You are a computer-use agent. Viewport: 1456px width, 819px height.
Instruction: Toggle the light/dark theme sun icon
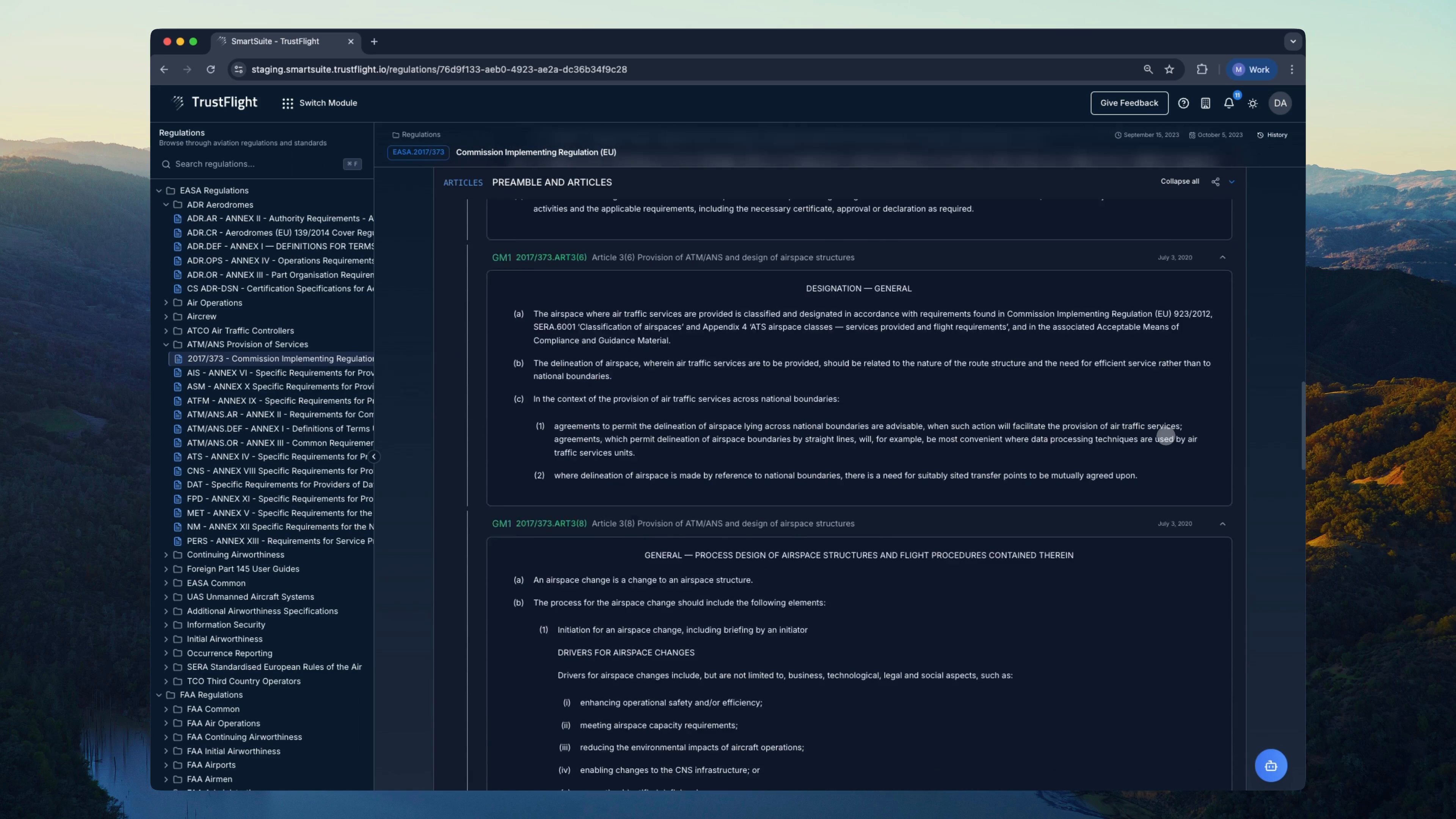point(1252,104)
